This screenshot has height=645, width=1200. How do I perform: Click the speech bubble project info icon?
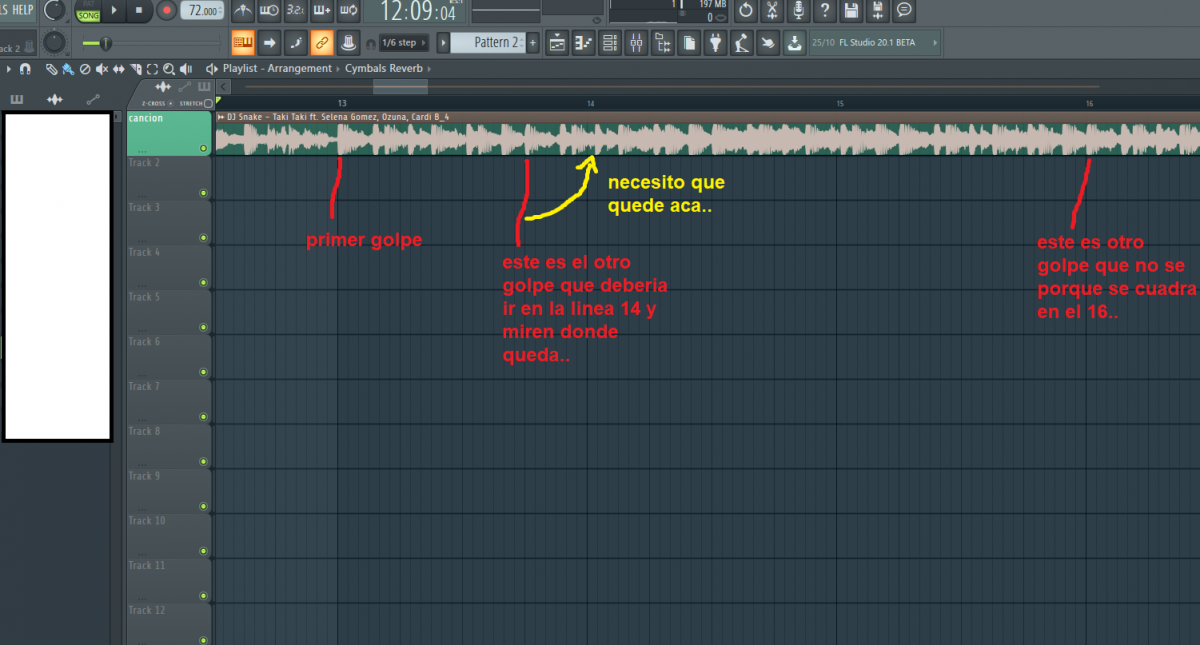click(903, 11)
